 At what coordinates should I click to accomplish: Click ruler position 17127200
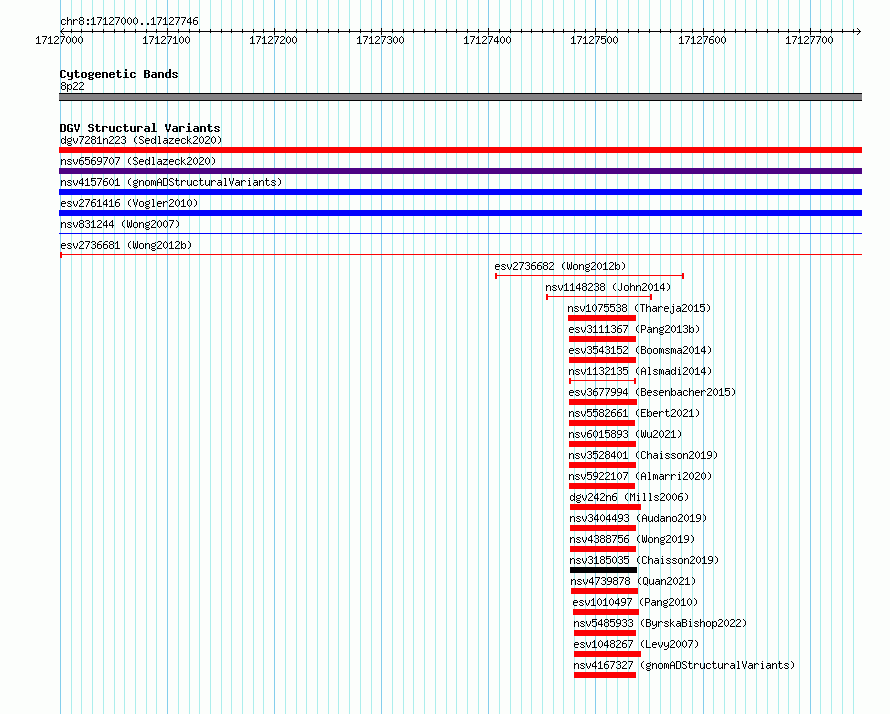[x=273, y=40]
